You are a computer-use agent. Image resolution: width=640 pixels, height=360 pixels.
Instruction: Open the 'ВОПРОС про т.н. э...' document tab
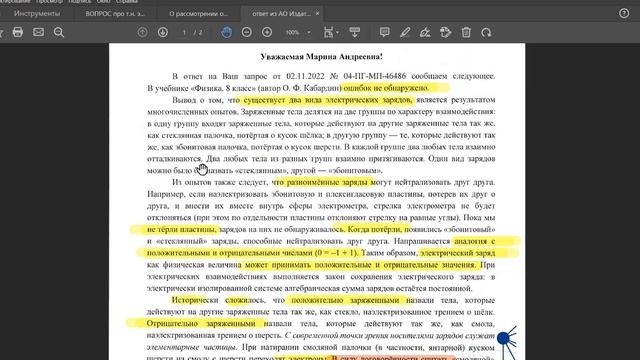click(115, 13)
